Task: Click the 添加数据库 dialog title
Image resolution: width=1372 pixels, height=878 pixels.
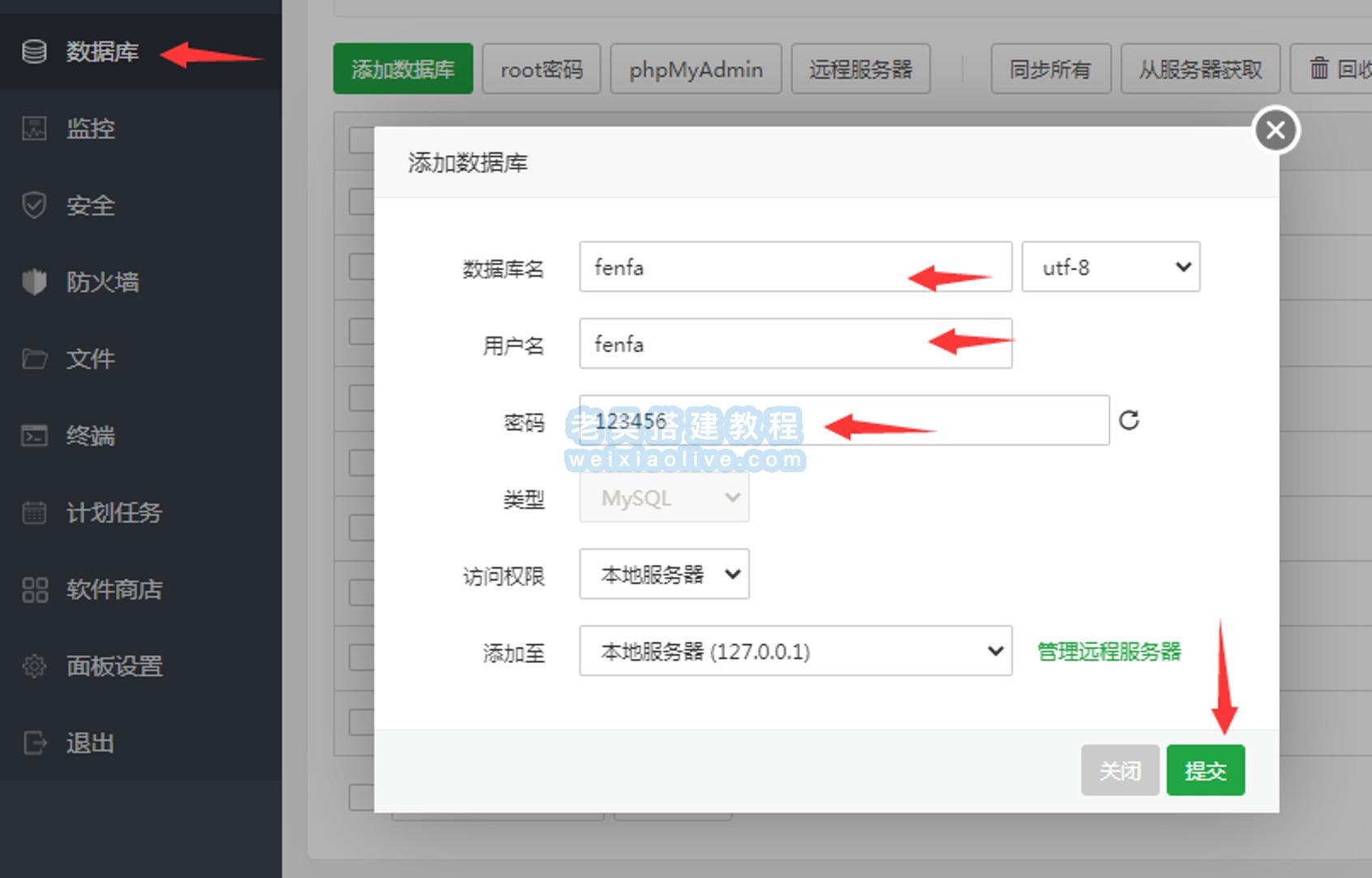Action: coord(468,162)
